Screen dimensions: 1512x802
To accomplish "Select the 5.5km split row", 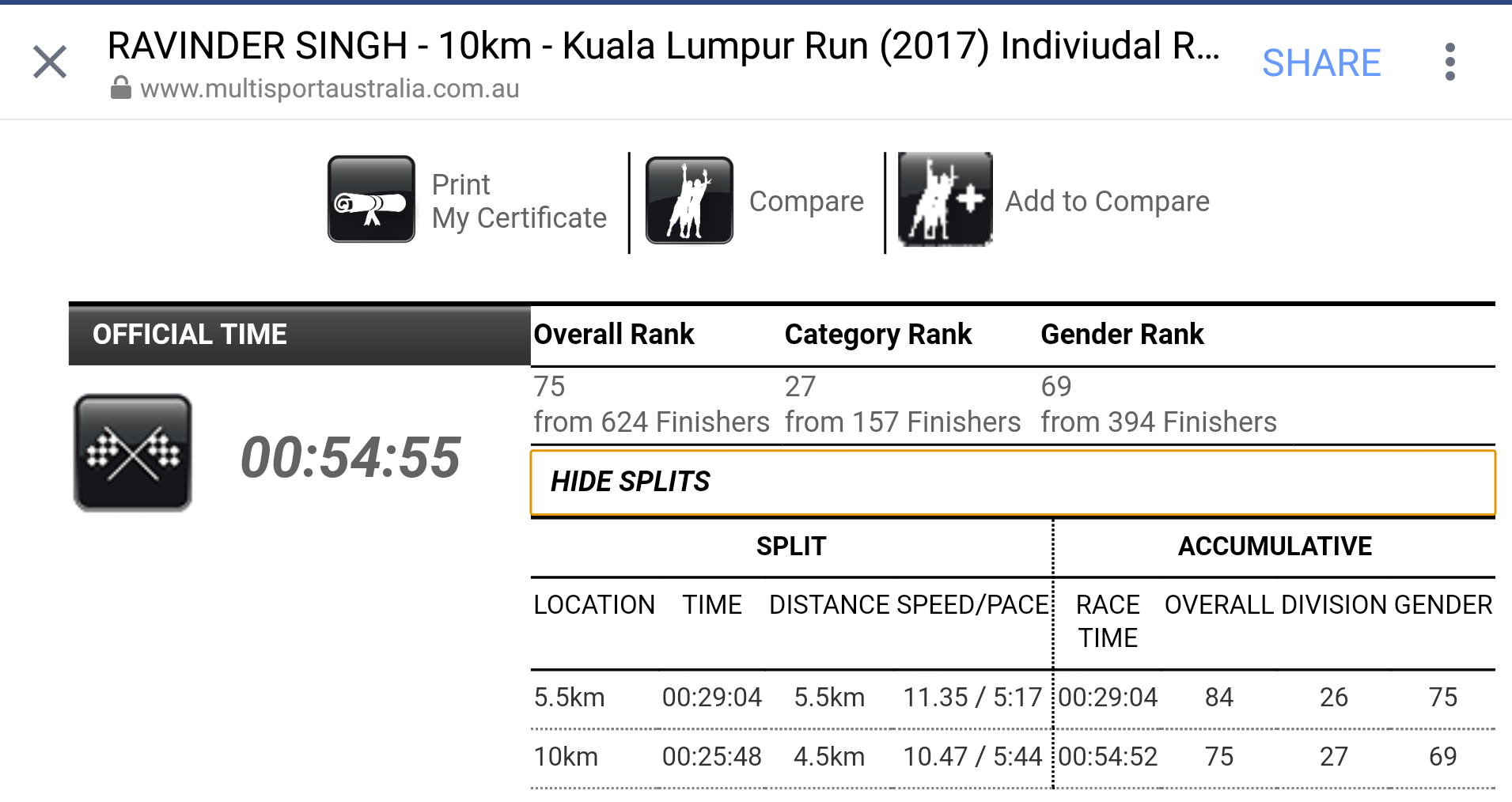I will [1013, 698].
